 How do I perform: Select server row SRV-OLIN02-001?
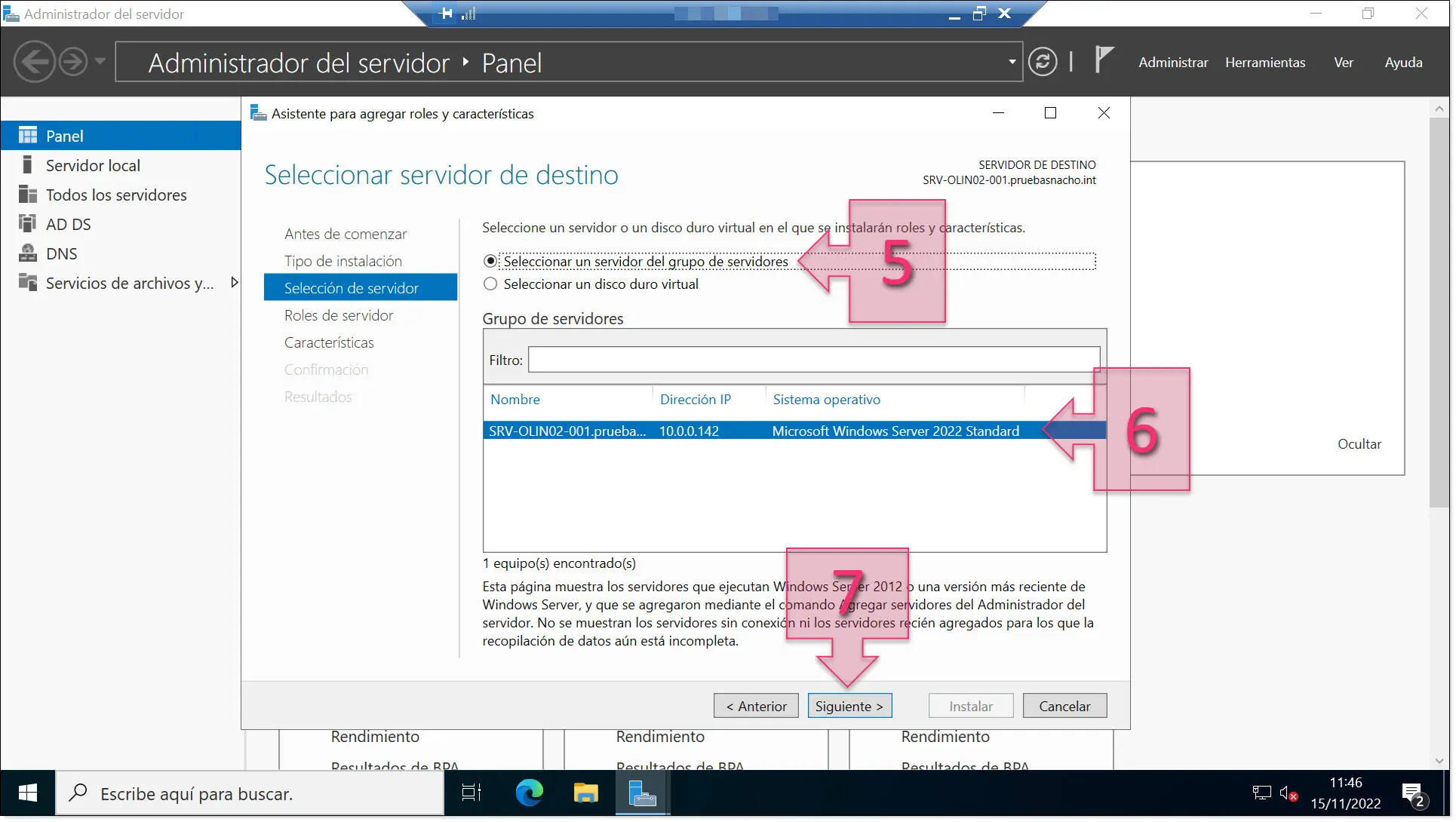tap(794, 431)
